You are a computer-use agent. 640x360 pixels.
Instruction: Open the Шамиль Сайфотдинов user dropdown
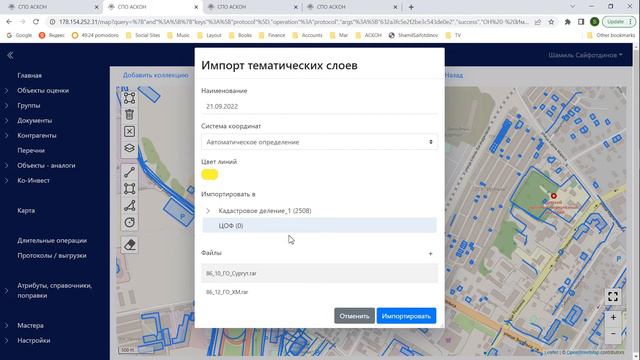pyautogui.click(x=585, y=55)
